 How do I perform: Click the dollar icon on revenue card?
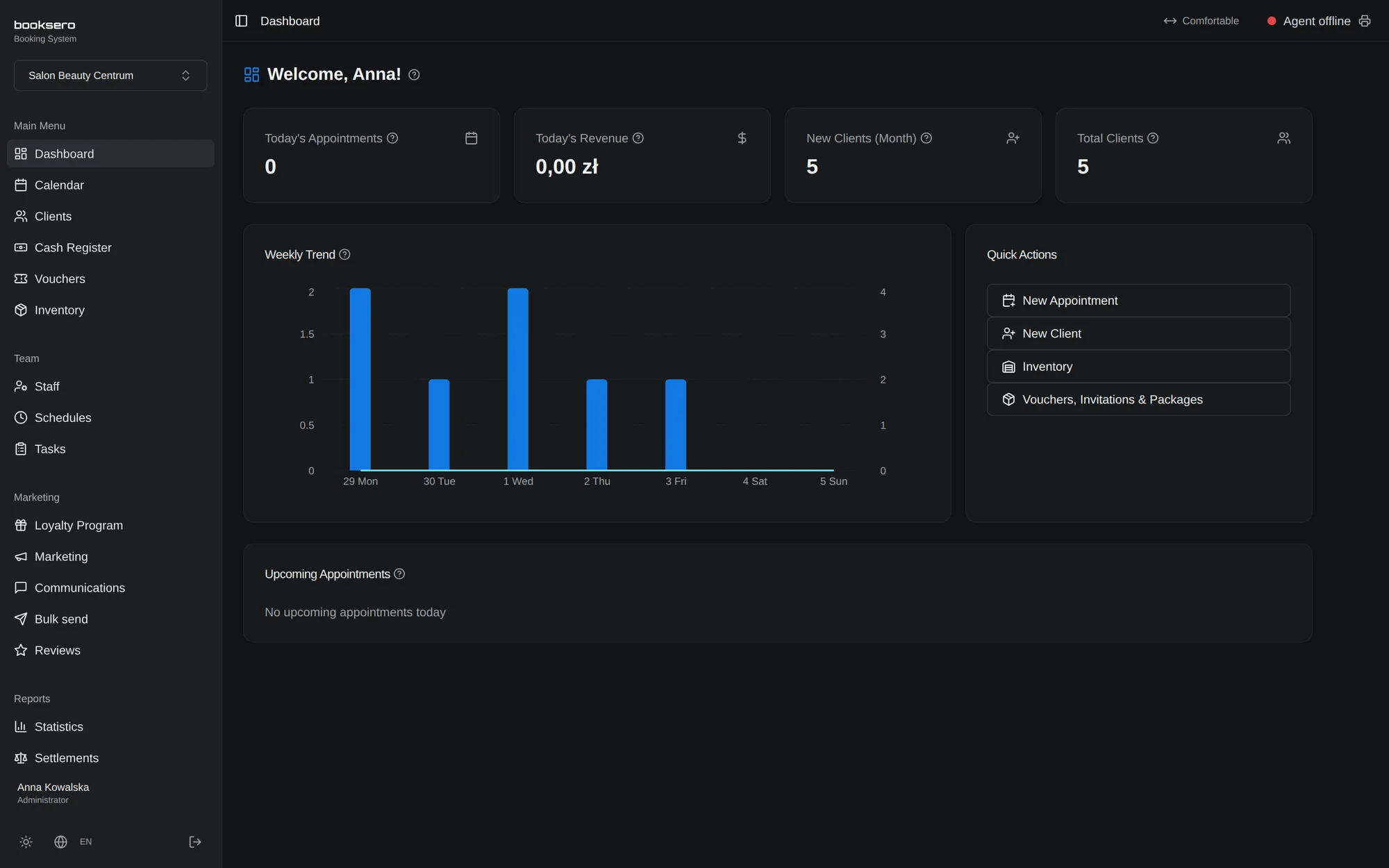(742, 138)
